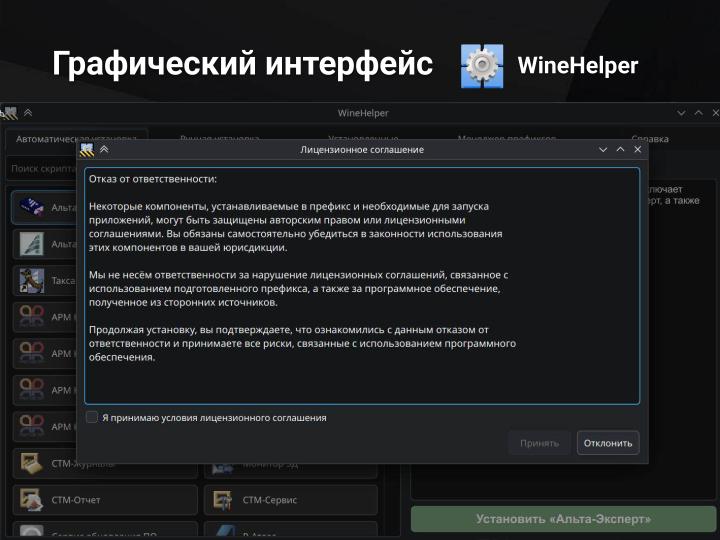The image size is (720, 540).
Task: Select the Такса script icon
Action: point(32,280)
